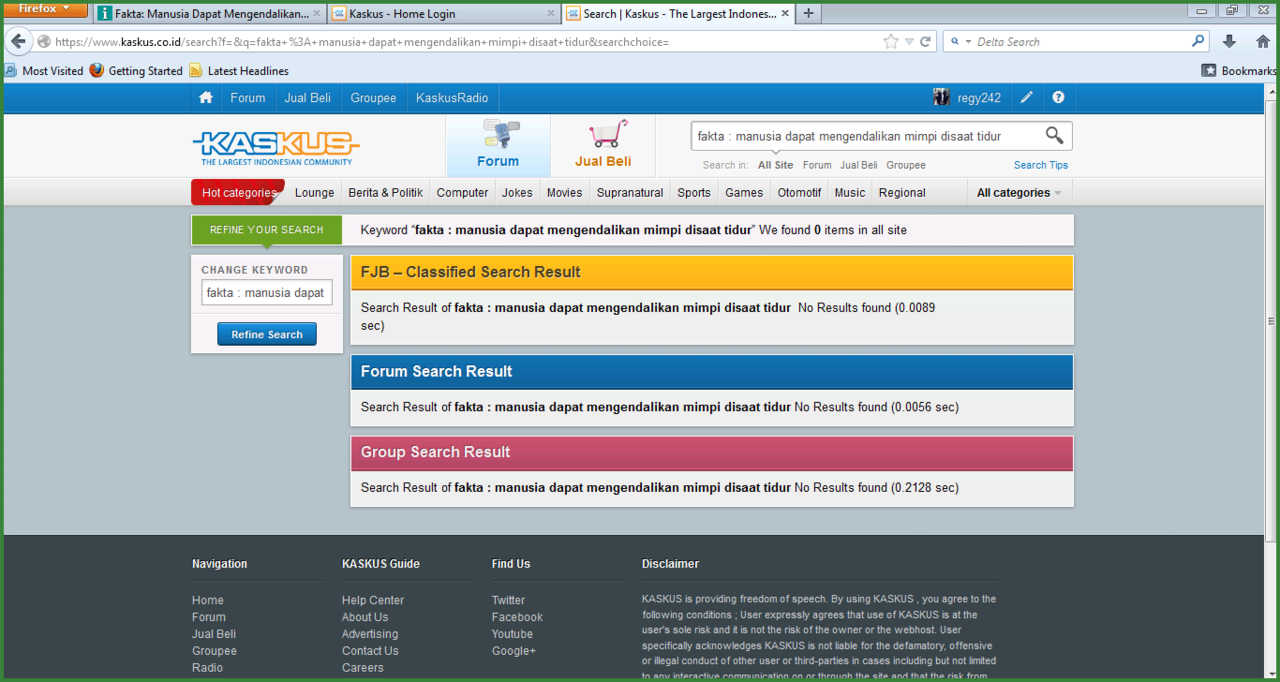The width and height of the screenshot is (1280, 682).
Task: Open the Computer category
Action: tap(463, 193)
